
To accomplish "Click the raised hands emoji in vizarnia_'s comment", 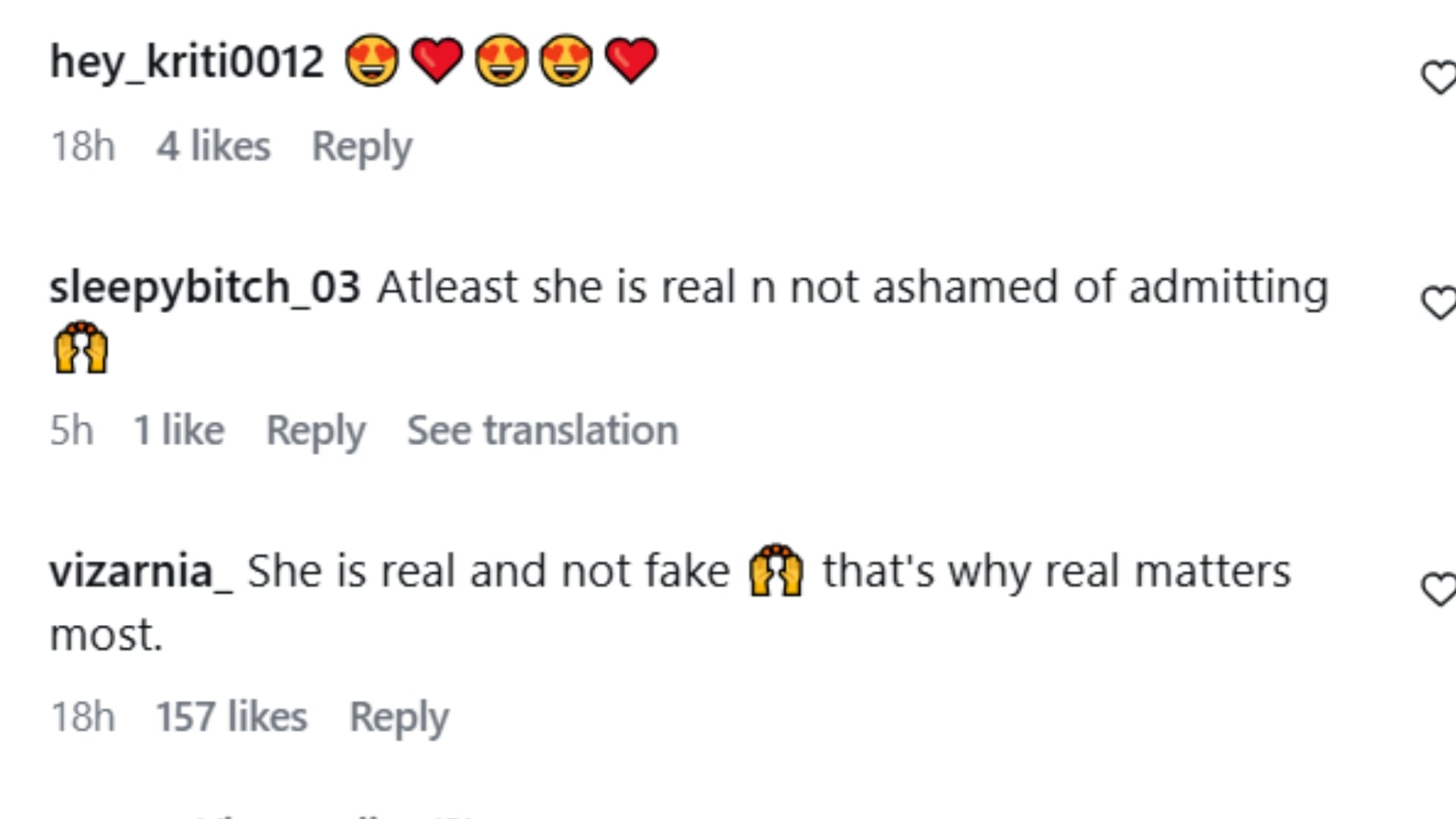I will tap(776, 570).
